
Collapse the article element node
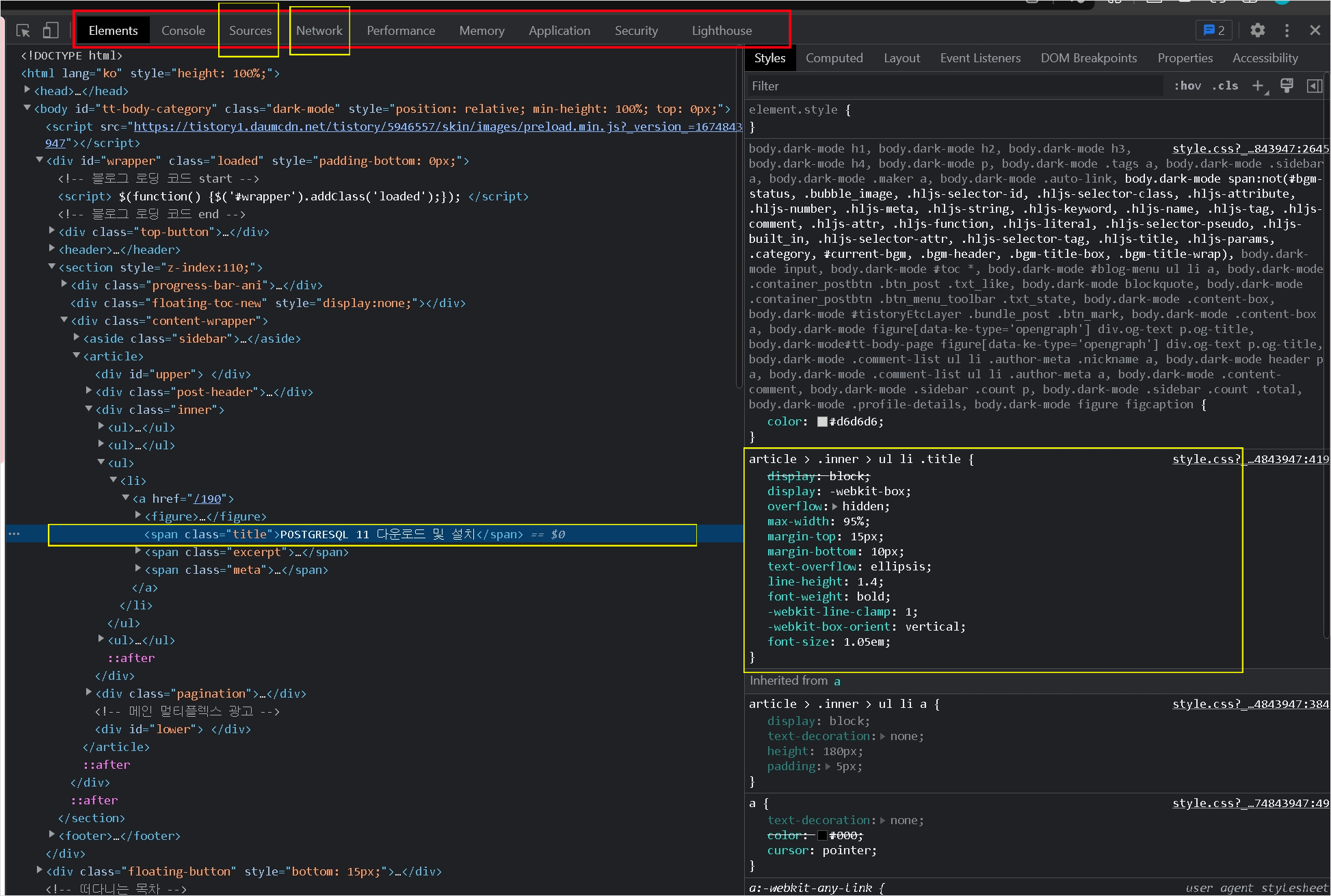click(x=77, y=356)
